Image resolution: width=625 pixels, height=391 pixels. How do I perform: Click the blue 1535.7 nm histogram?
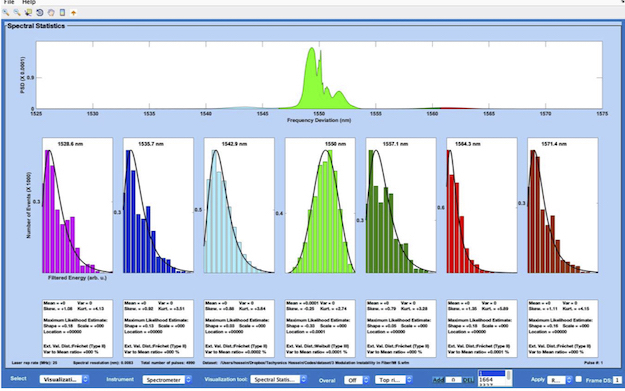[158, 205]
